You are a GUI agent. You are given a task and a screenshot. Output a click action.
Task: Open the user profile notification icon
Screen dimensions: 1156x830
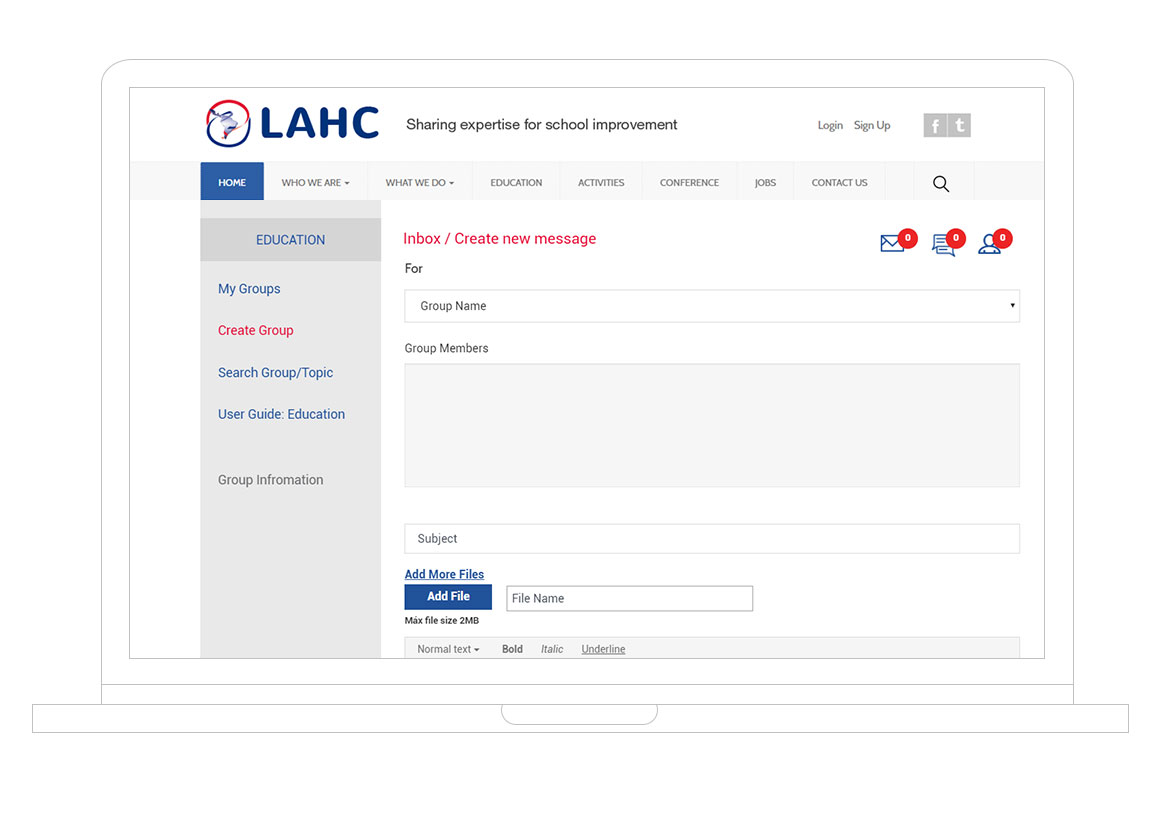[x=989, y=244]
